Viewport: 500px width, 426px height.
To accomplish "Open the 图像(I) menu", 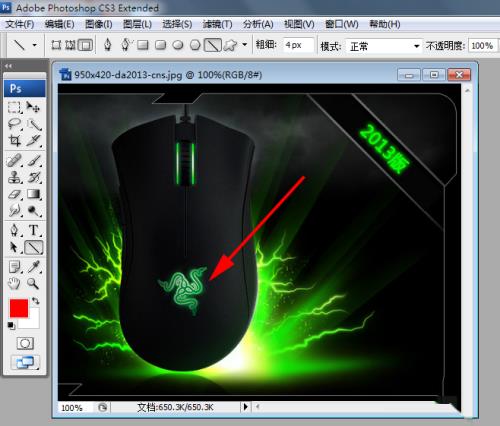I will pyautogui.click(x=99, y=24).
